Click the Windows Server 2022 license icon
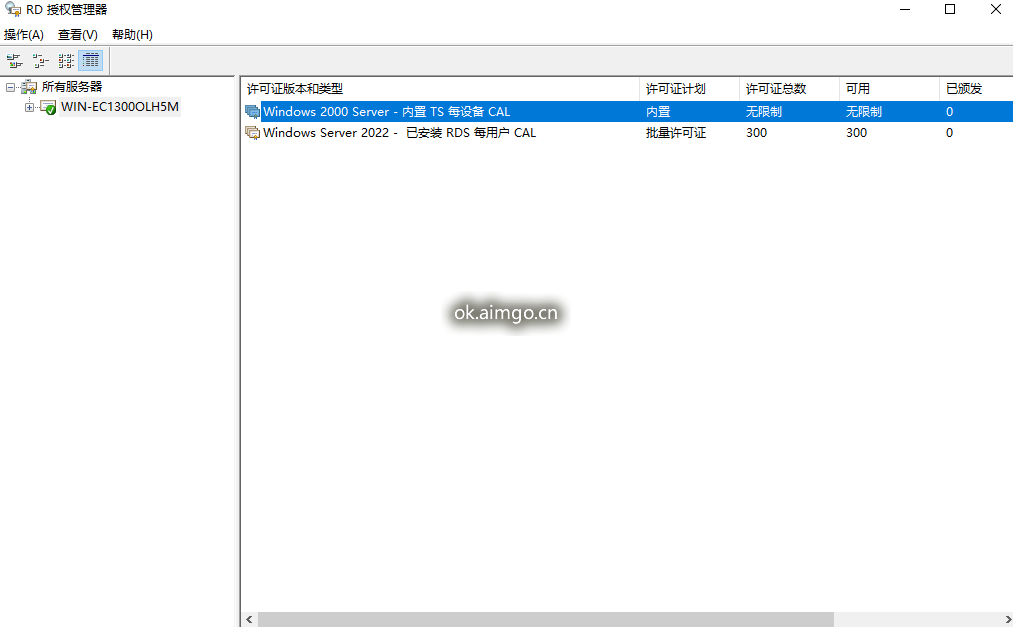The height and width of the screenshot is (627, 1013). tap(253, 133)
